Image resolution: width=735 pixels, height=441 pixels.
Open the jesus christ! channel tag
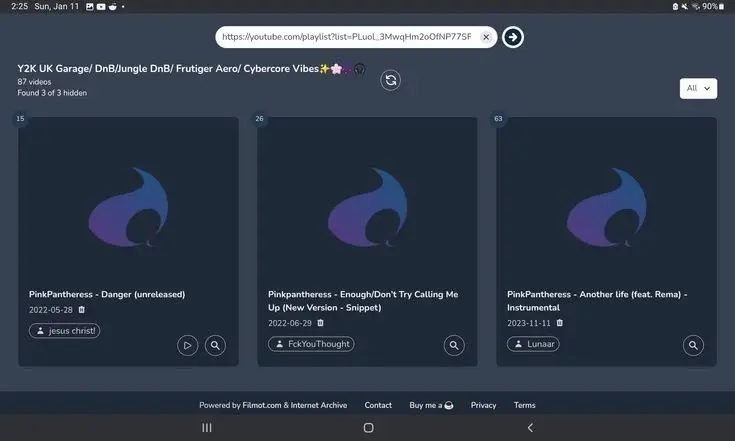(x=65, y=331)
